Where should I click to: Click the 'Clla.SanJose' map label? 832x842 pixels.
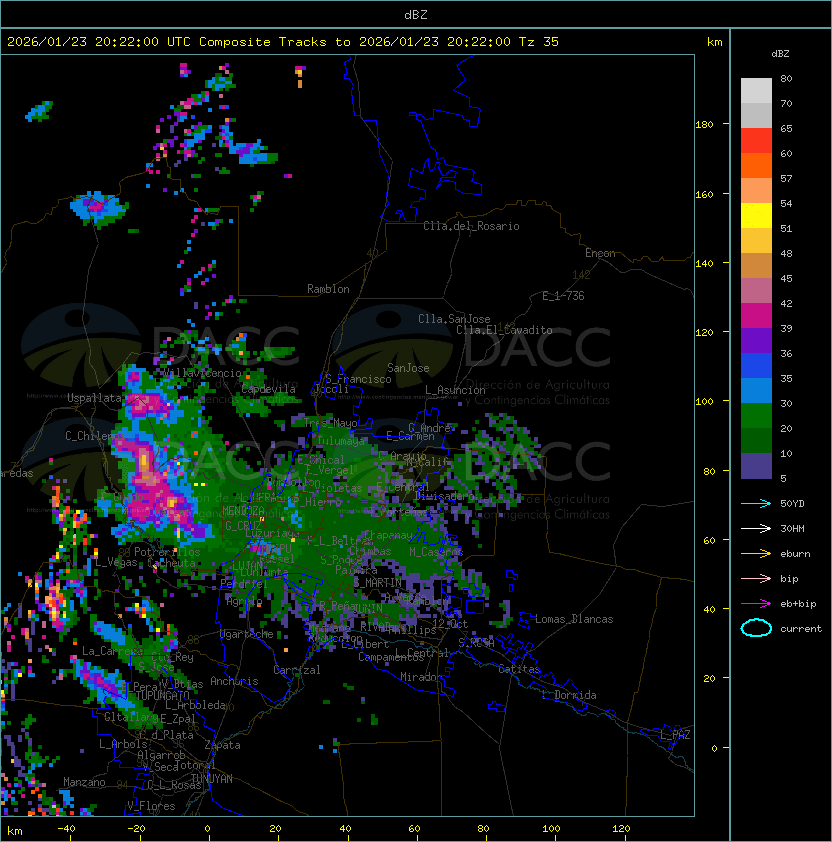454,319
